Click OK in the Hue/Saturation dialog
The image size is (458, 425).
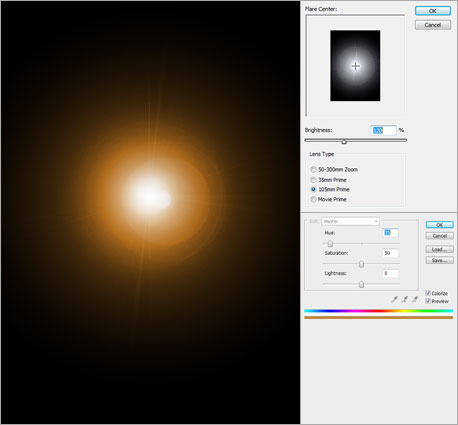point(439,225)
